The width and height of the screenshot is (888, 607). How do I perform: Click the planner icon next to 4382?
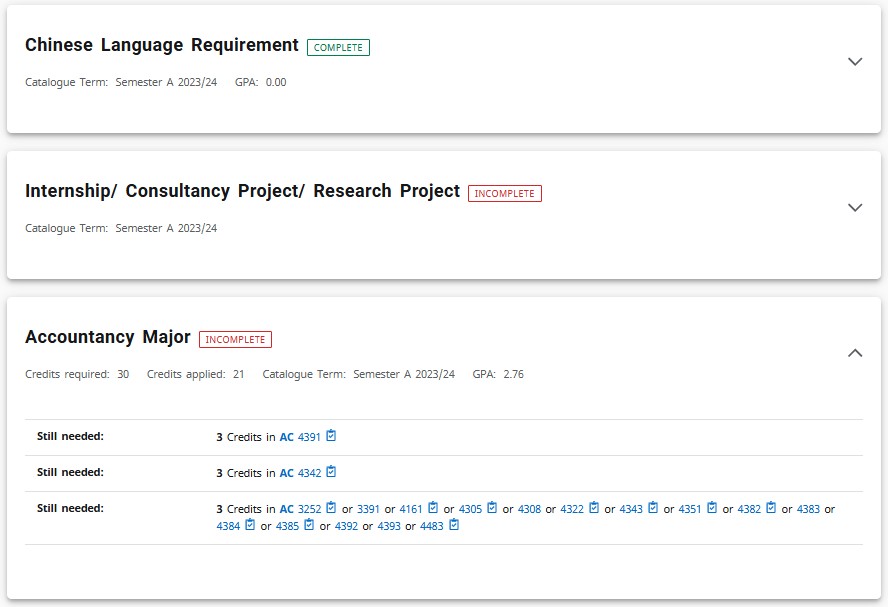[771, 507]
